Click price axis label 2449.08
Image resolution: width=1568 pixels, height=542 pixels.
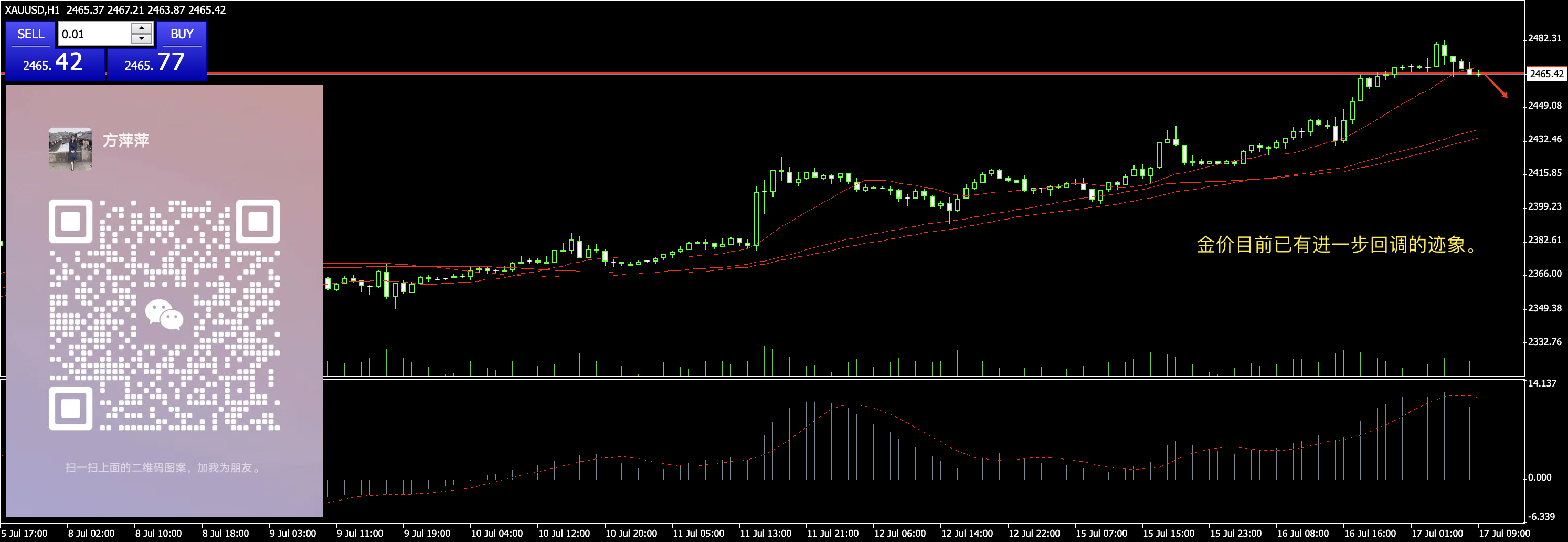point(1545,106)
